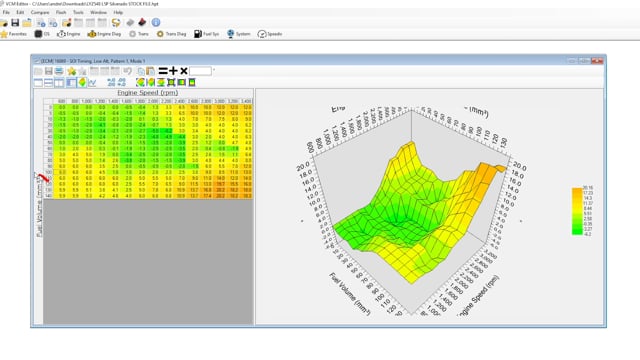640x360 pixels.
Task: Open the Tools menu
Action: click(78, 13)
